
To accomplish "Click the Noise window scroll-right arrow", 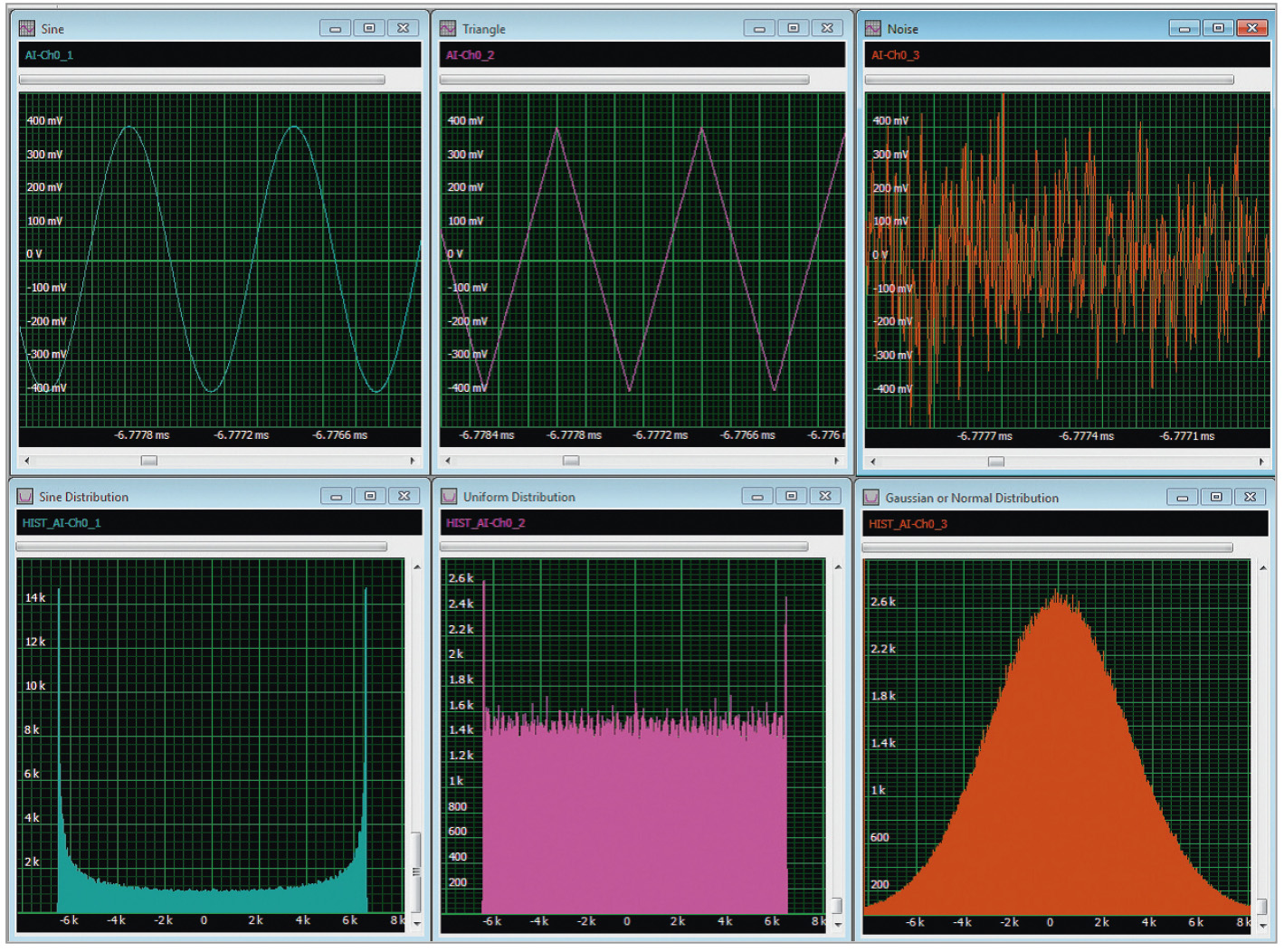I will pyautogui.click(x=1261, y=462).
